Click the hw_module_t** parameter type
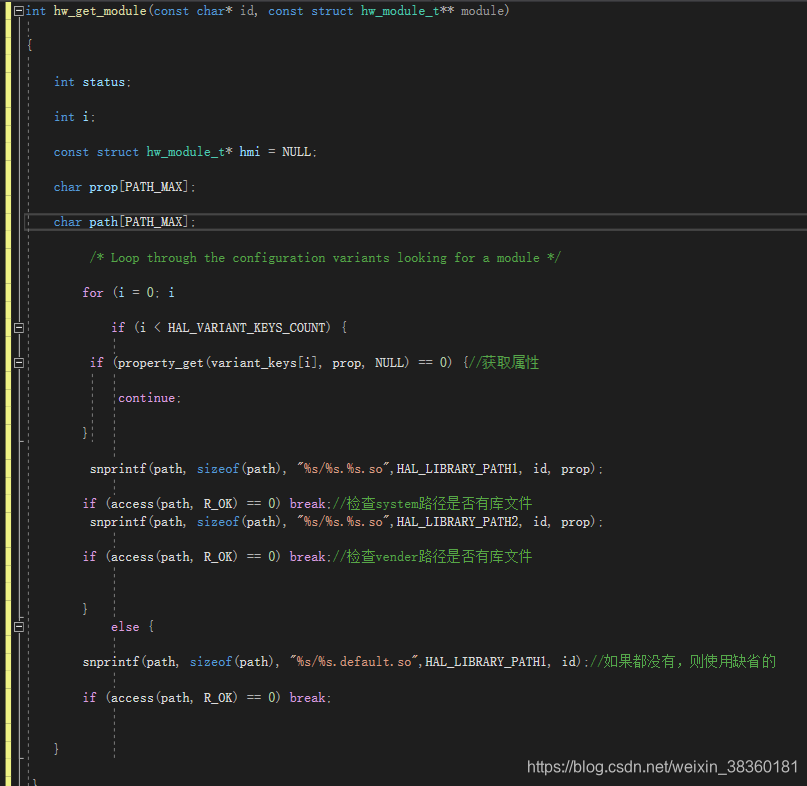The image size is (807, 786). click(x=407, y=11)
